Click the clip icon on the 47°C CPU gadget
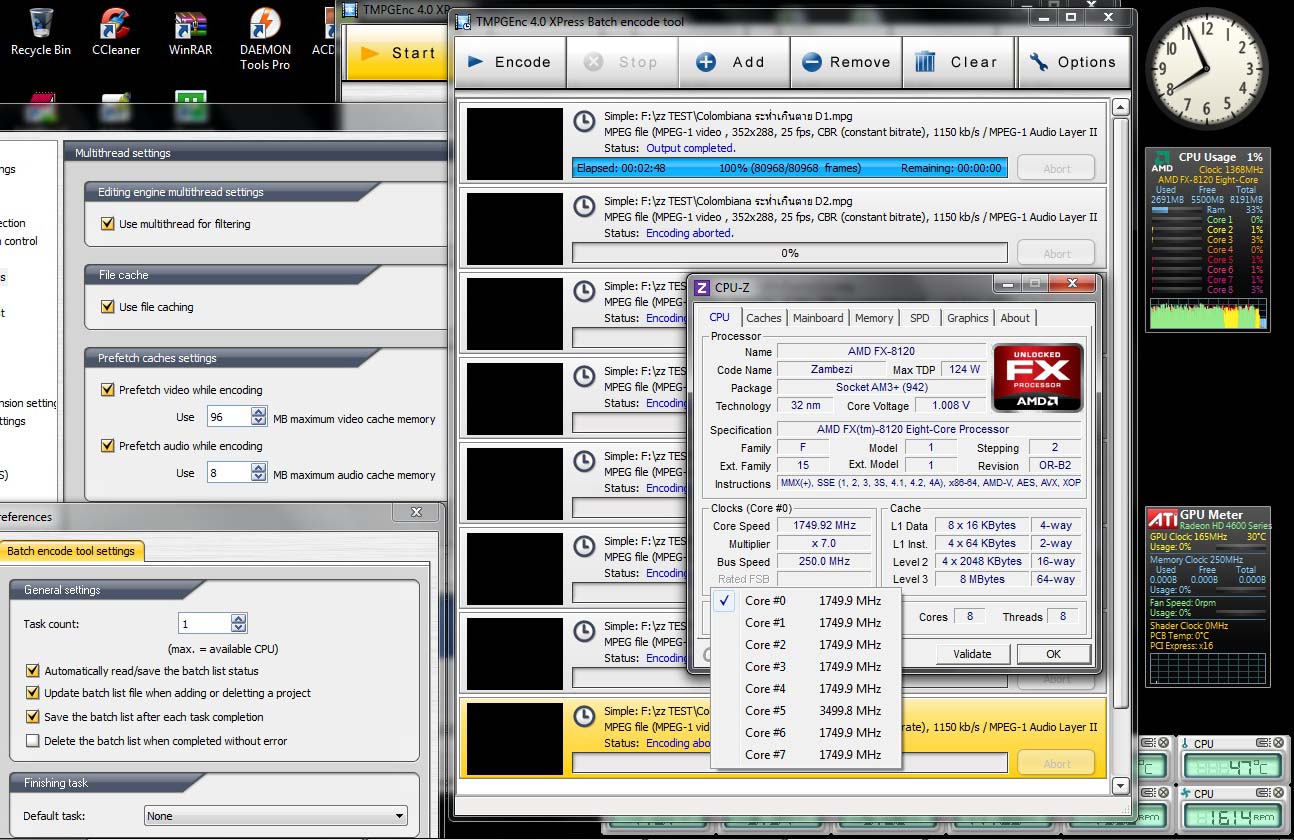Screen dimensions: 1294x840 click(x=1262, y=743)
